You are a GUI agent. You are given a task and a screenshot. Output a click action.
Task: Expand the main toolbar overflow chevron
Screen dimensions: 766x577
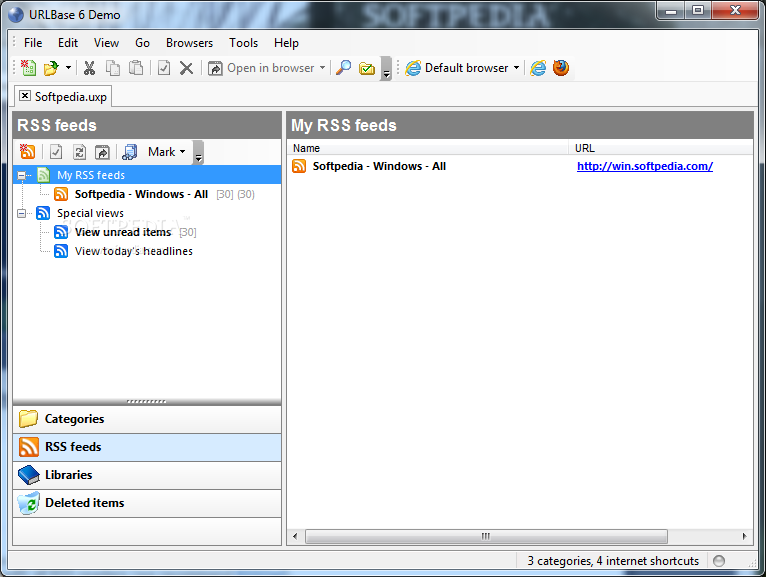pos(386,68)
